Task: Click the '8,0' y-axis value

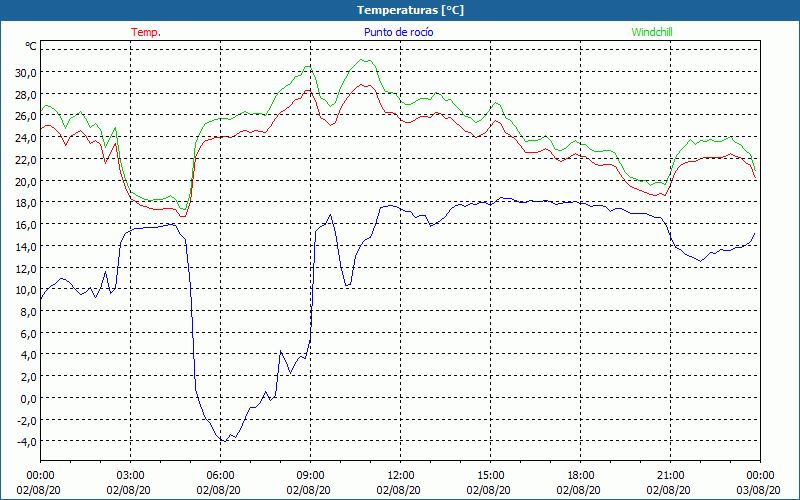Action: [x=28, y=312]
